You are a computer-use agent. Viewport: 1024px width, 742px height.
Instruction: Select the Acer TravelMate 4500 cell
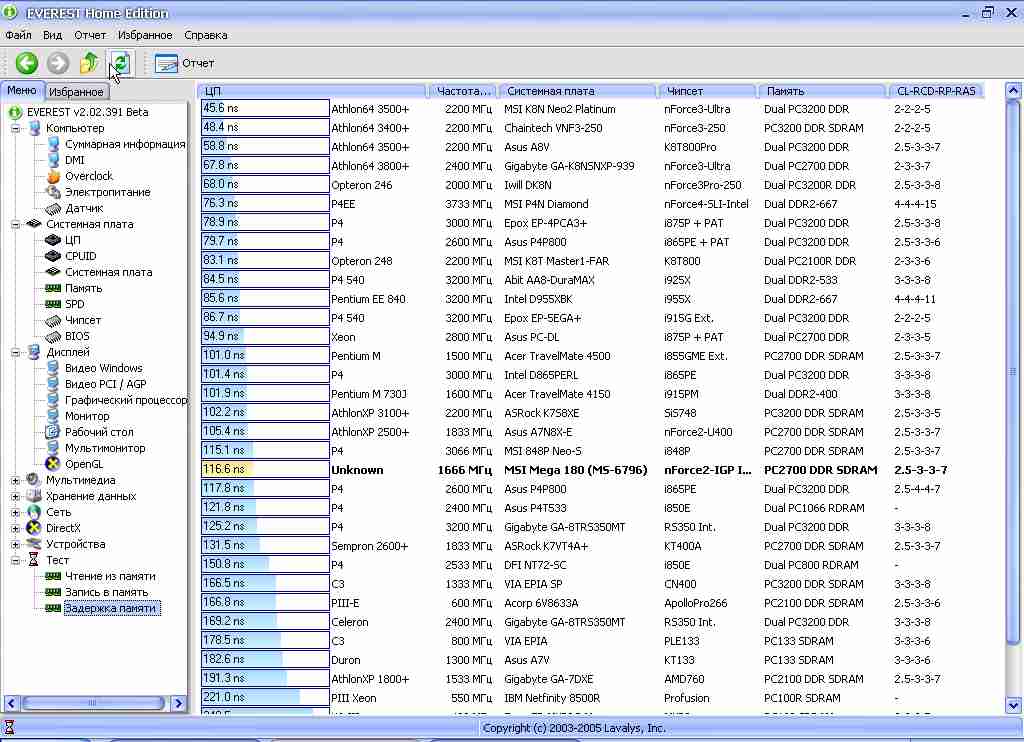point(557,357)
